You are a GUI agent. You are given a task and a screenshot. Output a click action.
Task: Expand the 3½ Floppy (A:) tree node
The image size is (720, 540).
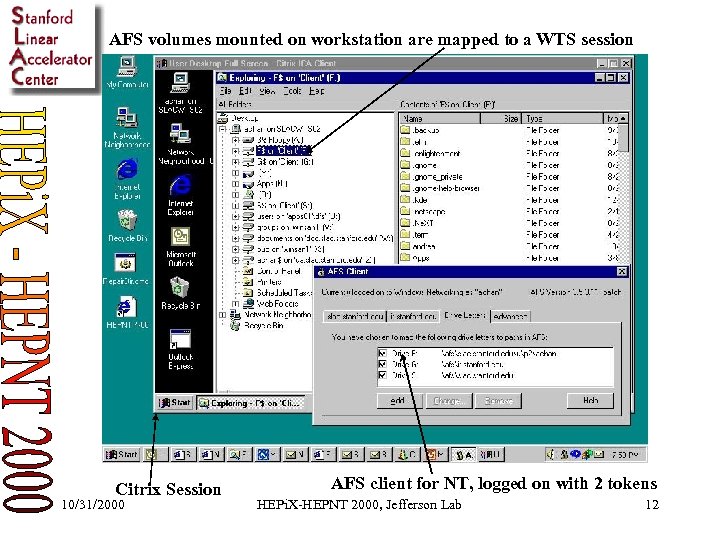[236, 140]
